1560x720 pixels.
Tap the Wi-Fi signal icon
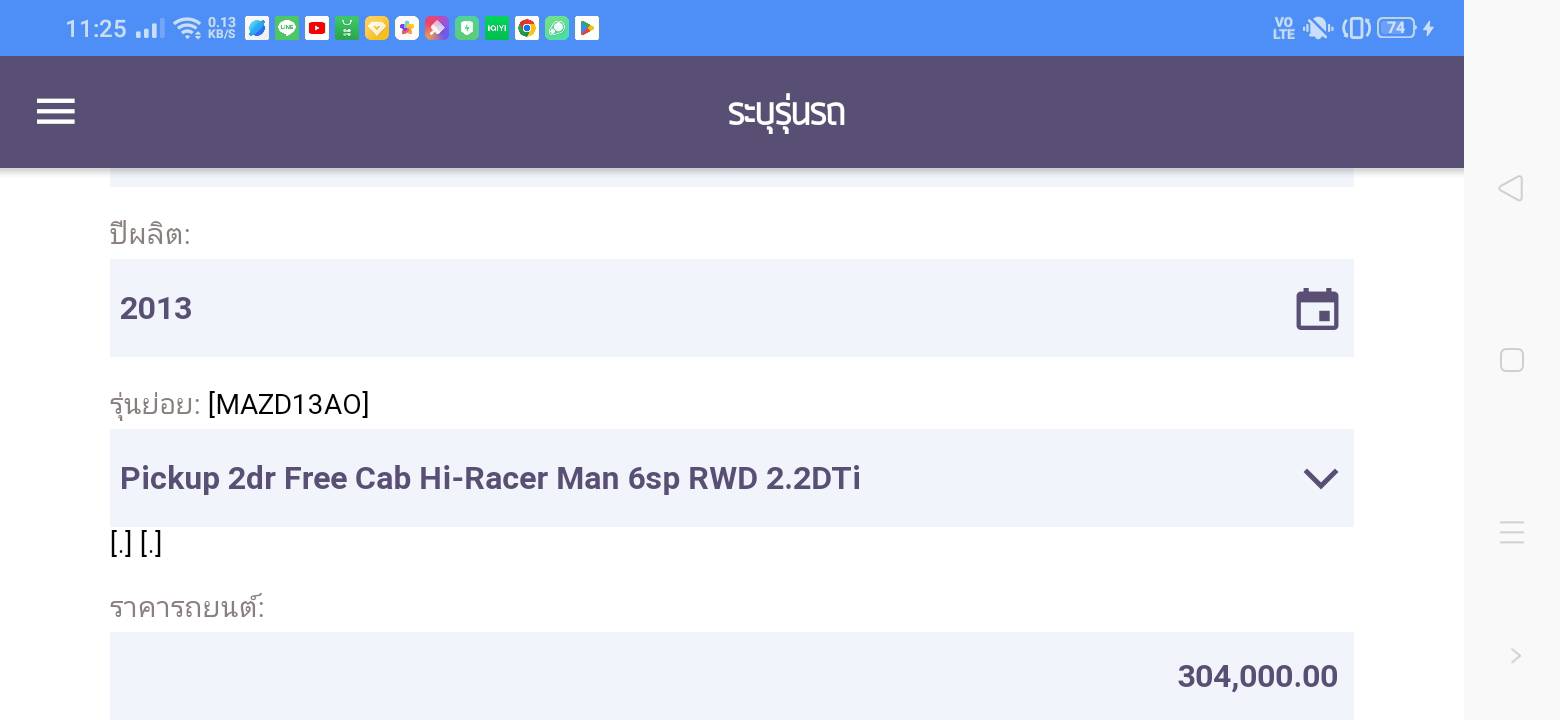click(x=187, y=28)
